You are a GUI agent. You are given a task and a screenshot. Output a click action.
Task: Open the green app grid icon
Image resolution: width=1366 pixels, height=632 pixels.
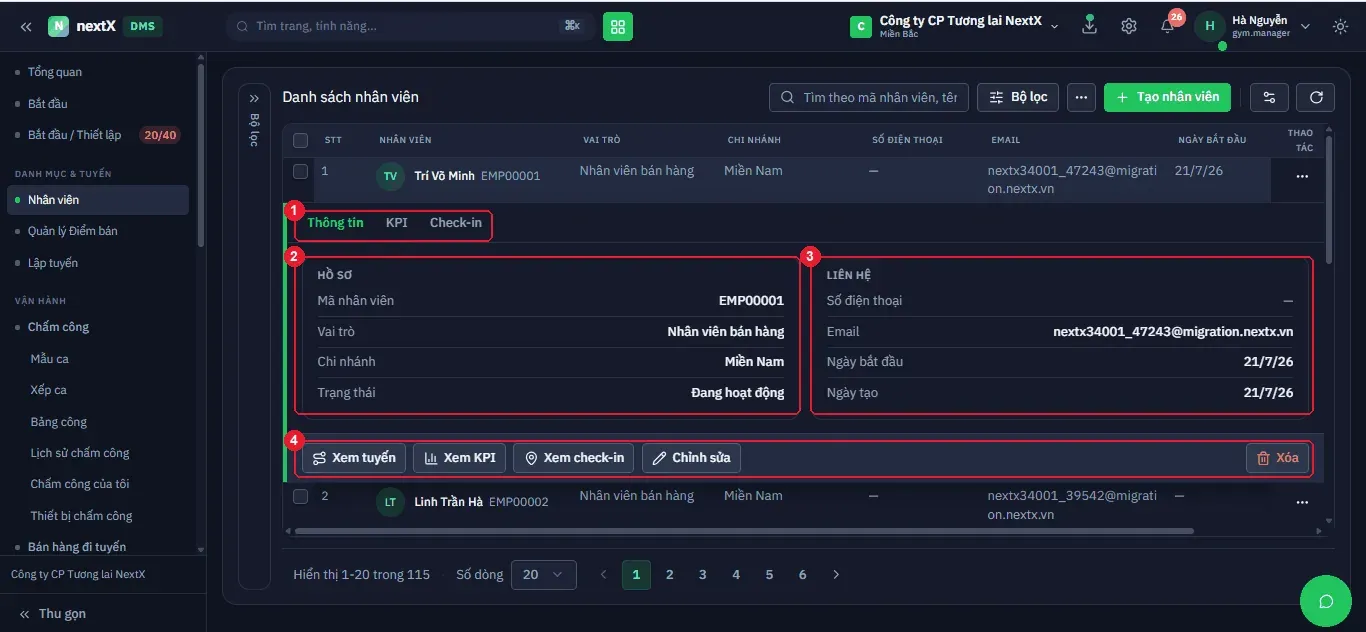point(618,26)
